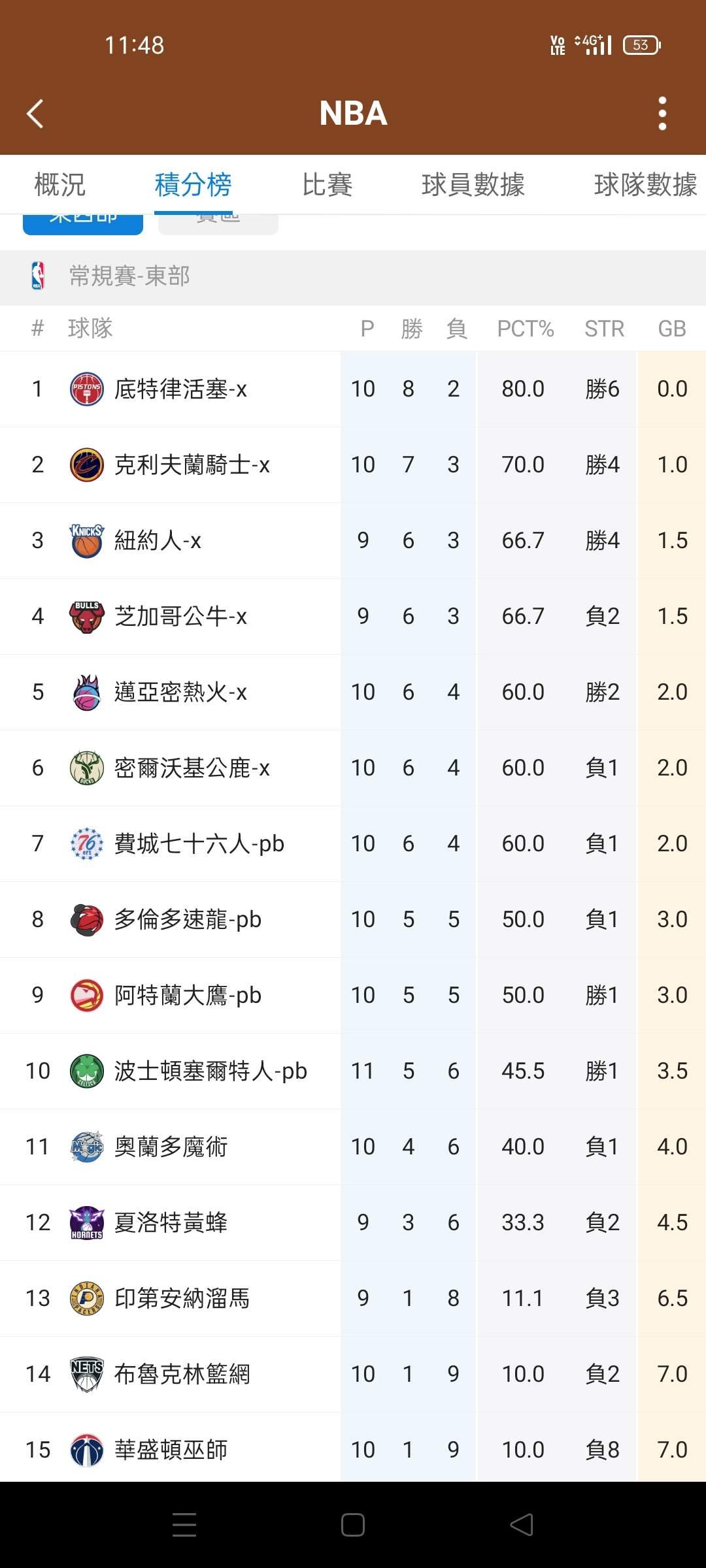Tap the Cleveland Cavaliers team logo
The image size is (706, 1568).
pos(87,465)
